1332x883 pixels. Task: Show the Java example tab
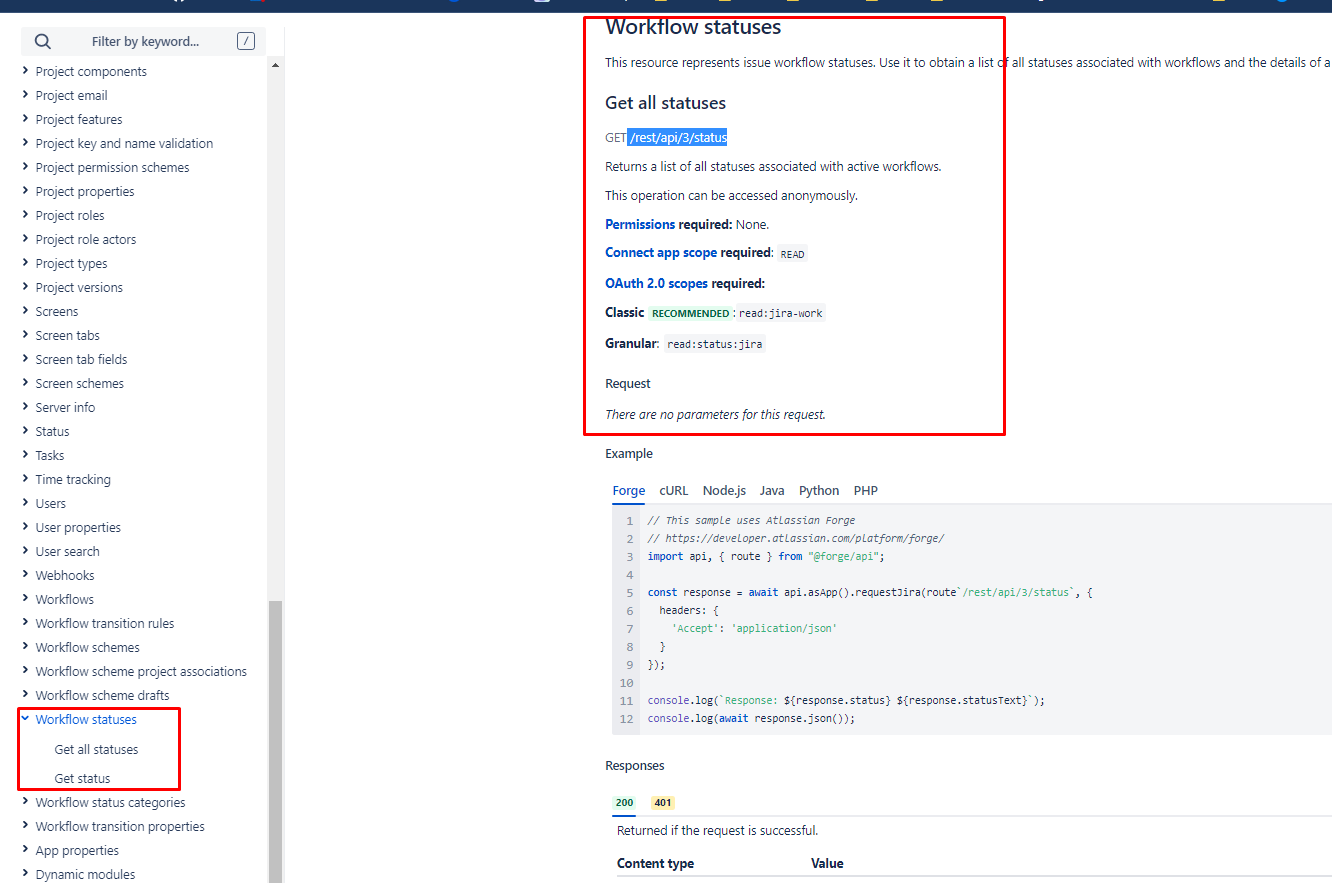(772, 490)
